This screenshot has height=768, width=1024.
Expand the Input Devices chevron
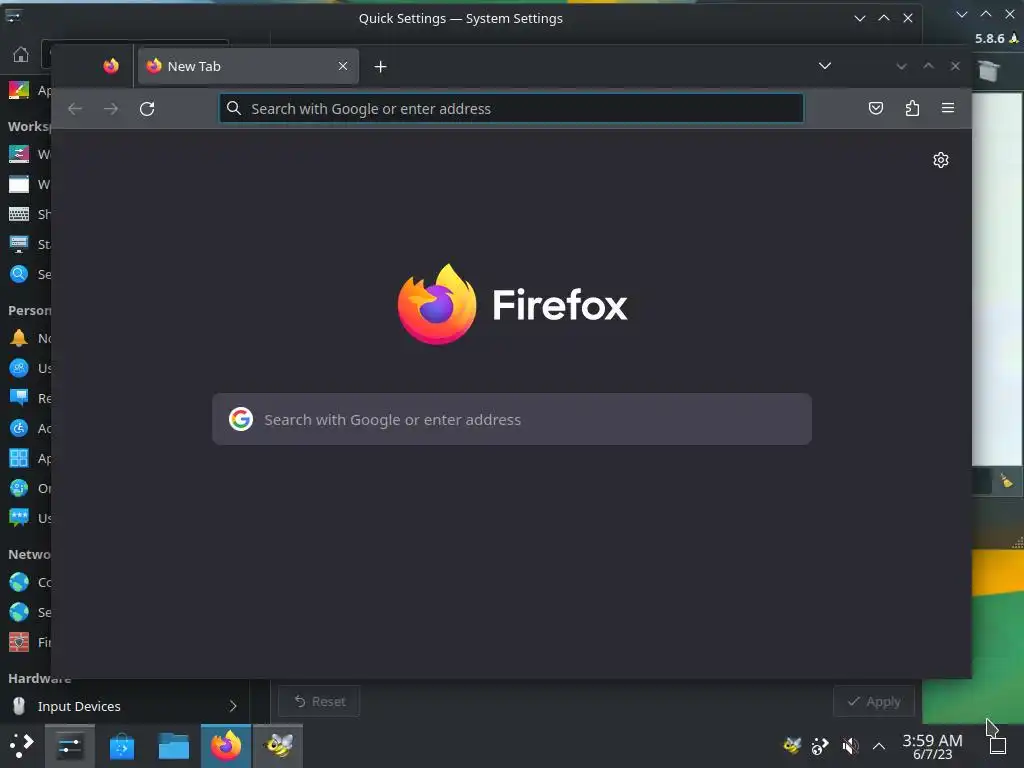233,706
